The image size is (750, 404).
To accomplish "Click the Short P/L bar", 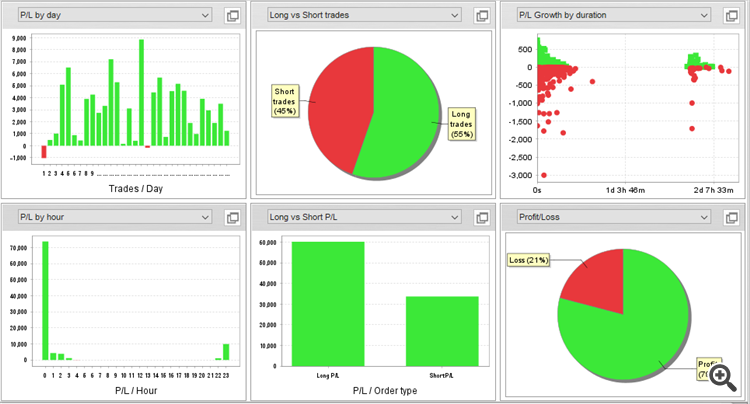I will tap(442, 331).
